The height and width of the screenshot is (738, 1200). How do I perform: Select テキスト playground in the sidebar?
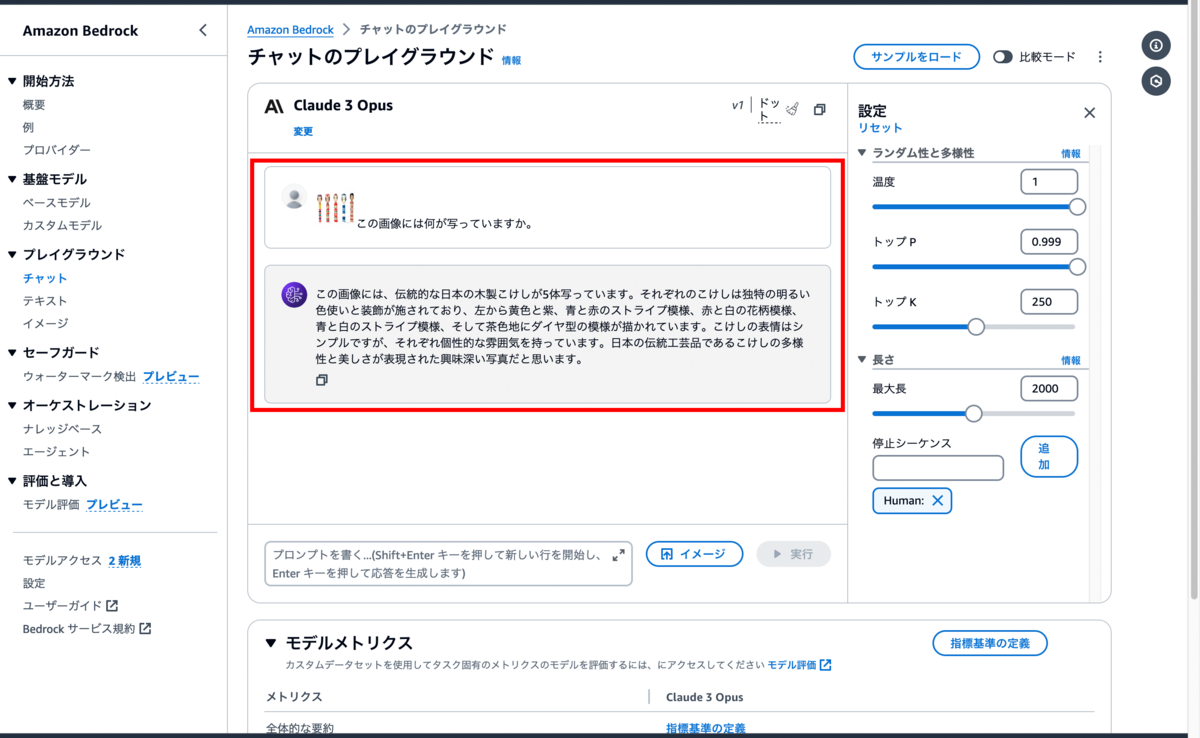click(x=45, y=301)
